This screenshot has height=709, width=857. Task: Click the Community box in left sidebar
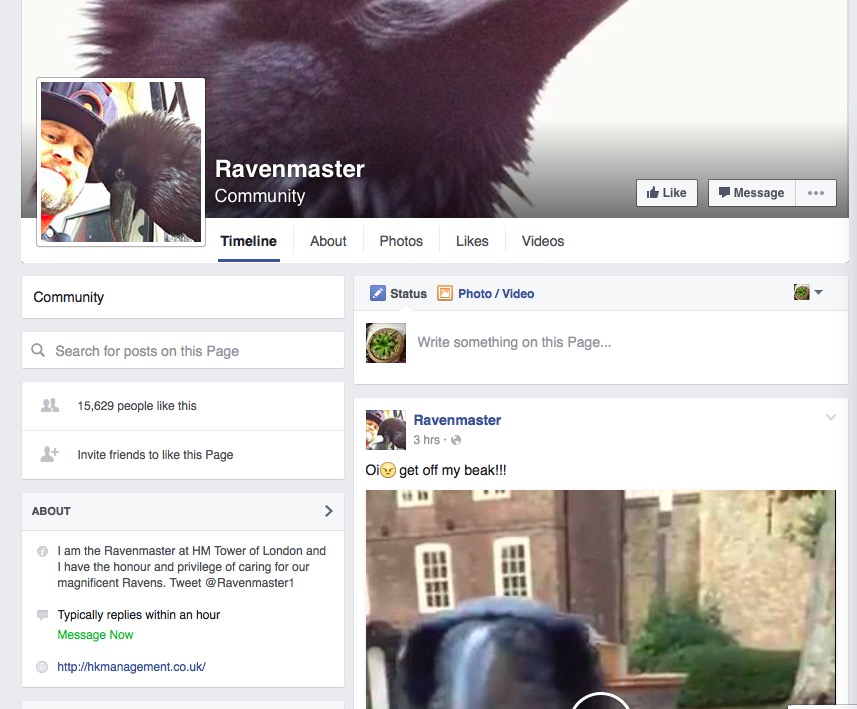tap(183, 297)
